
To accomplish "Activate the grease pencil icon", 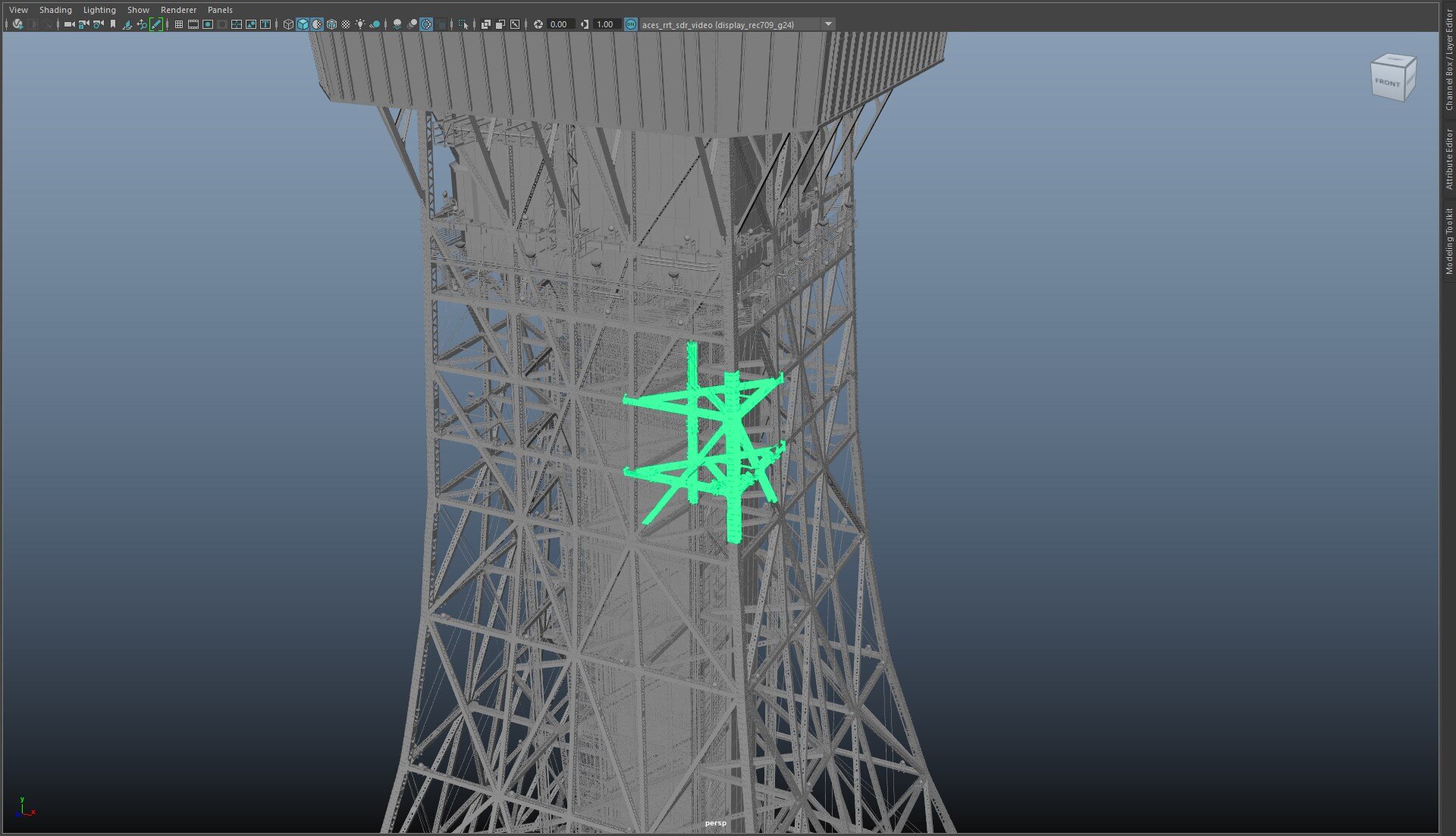I will (x=156, y=24).
